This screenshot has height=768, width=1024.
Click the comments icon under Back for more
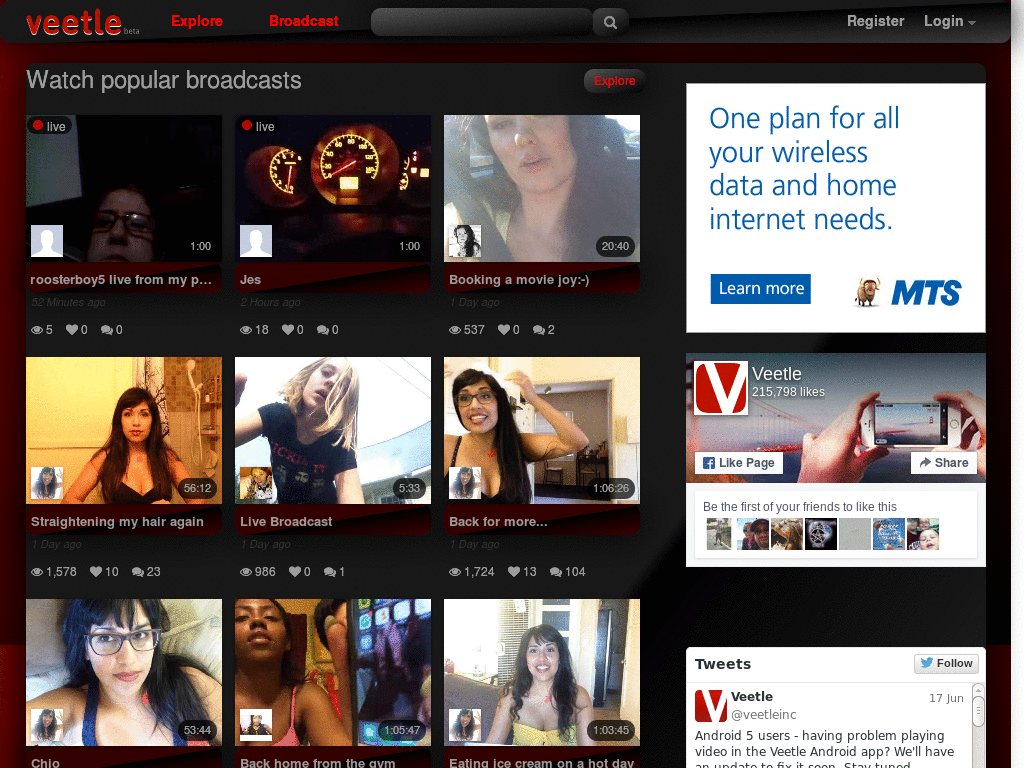point(556,572)
